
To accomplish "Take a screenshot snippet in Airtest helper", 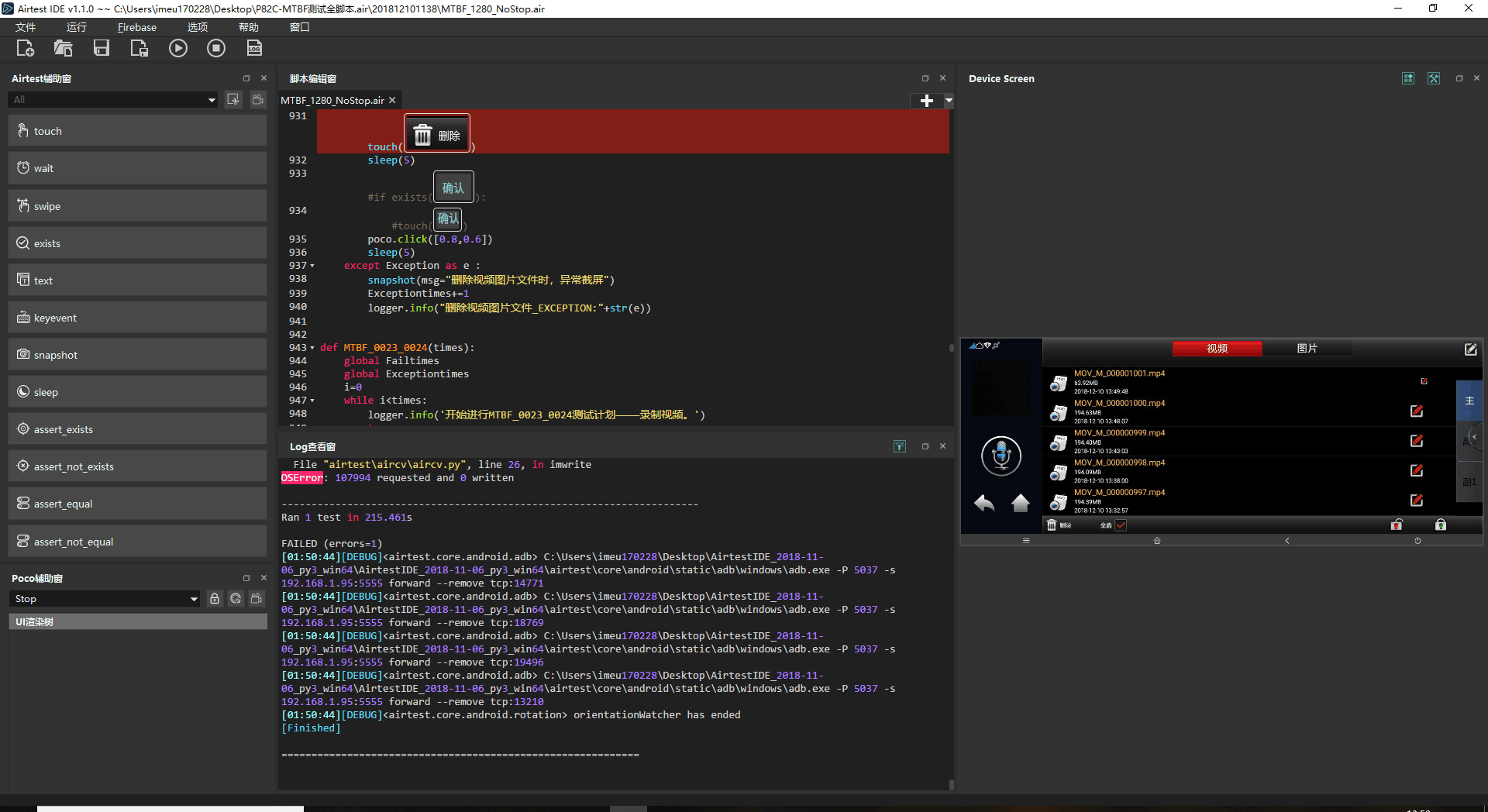I will point(233,99).
